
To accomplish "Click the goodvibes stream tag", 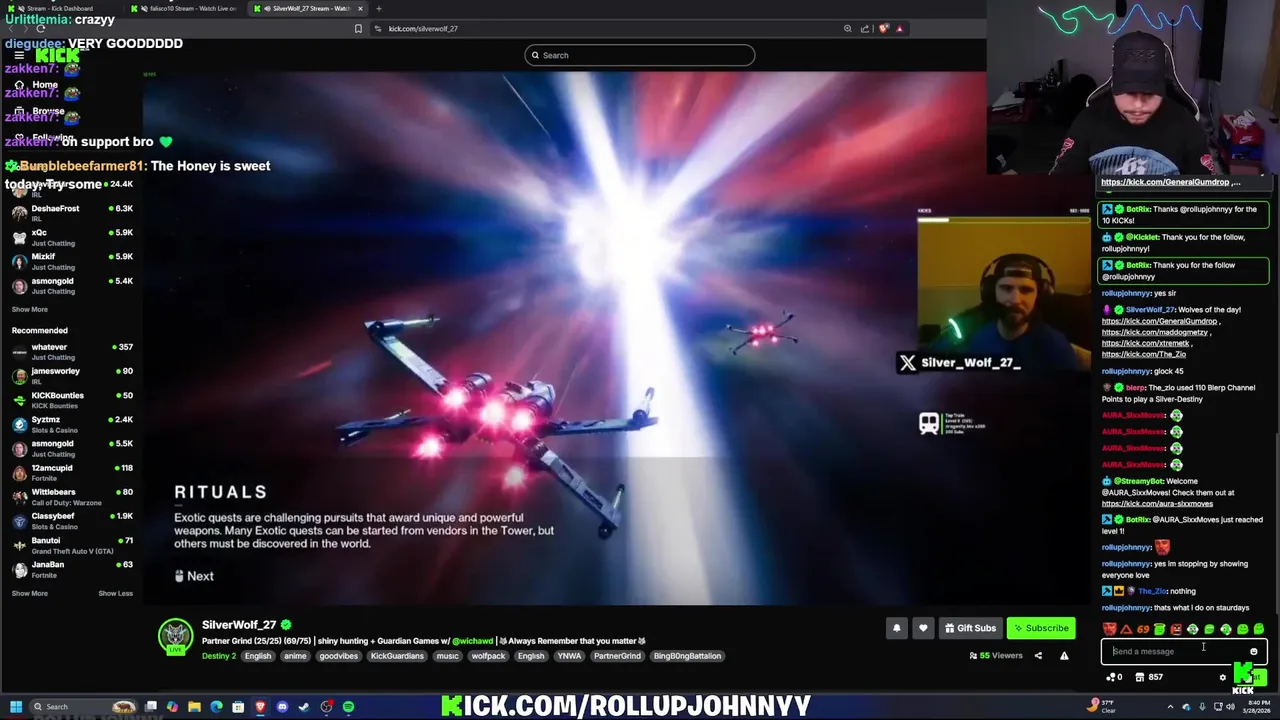I will (x=338, y=656).
